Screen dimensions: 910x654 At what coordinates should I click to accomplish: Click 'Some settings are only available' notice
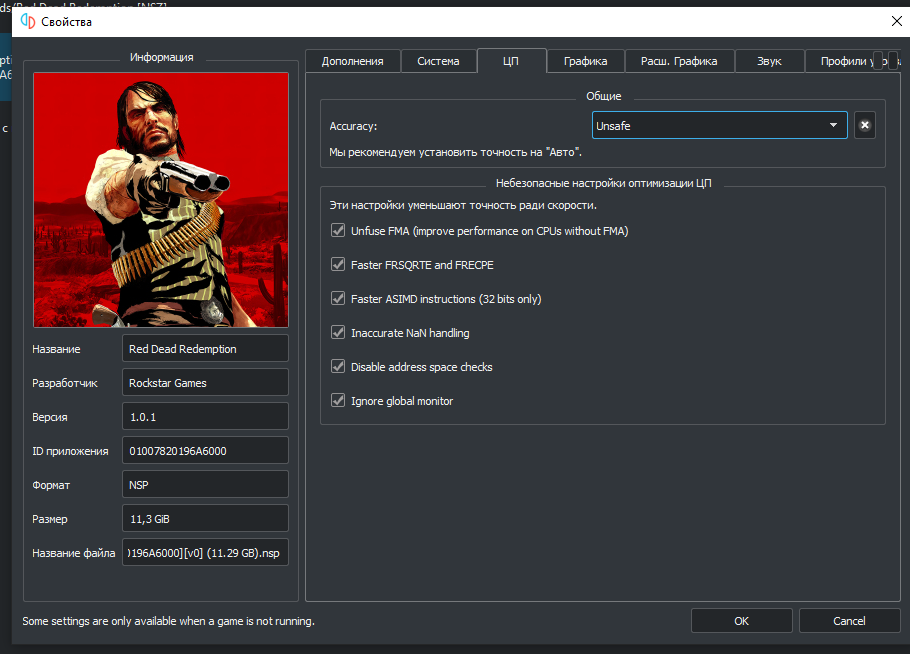(x=168, y=621)
